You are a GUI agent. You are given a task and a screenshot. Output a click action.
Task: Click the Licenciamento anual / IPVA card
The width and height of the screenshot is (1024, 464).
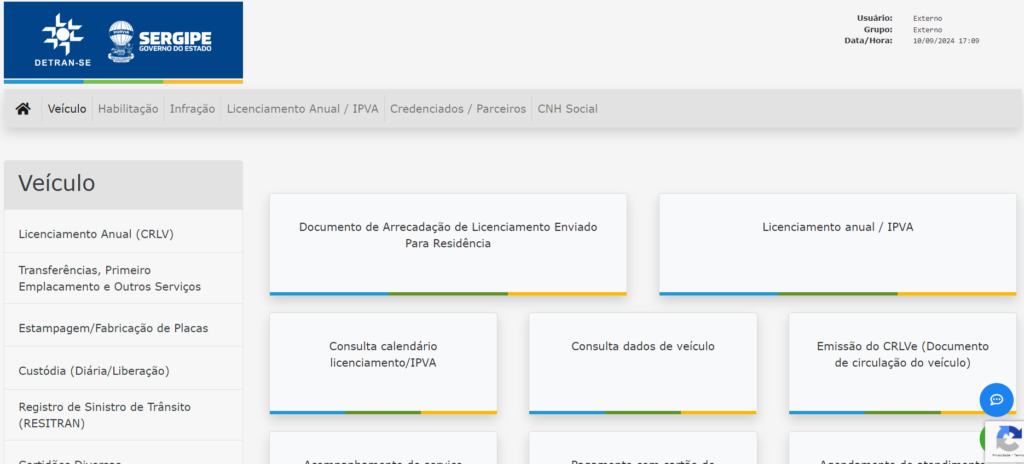[x=837, y=243]
